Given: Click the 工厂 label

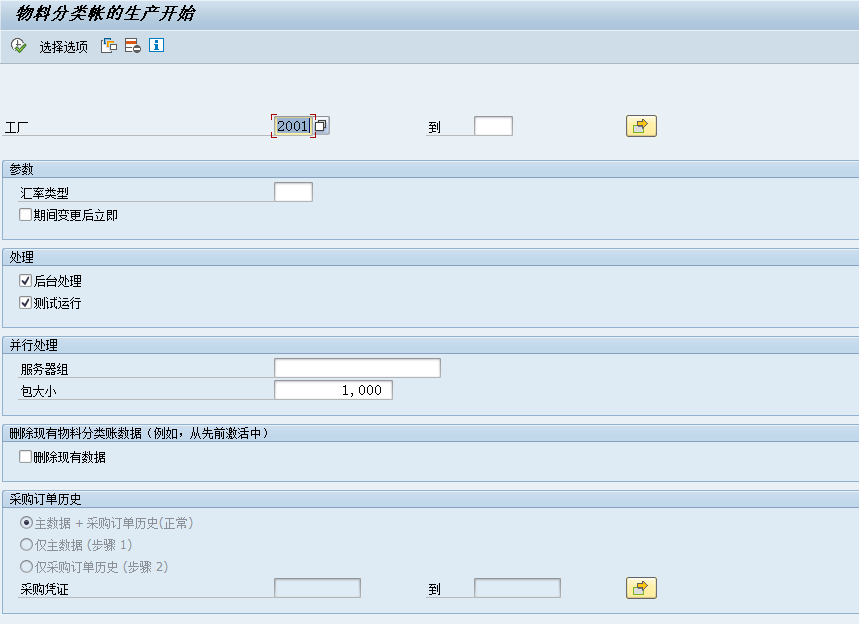Looking at the screenshot, I should 16,128.
